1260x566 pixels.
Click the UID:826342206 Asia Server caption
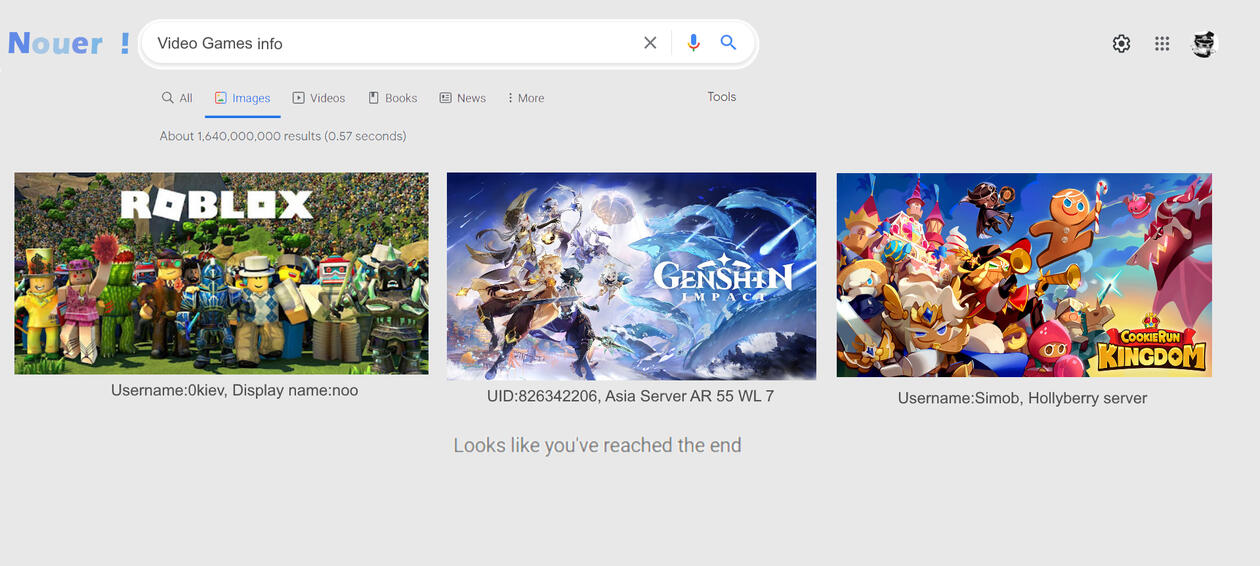630,396
